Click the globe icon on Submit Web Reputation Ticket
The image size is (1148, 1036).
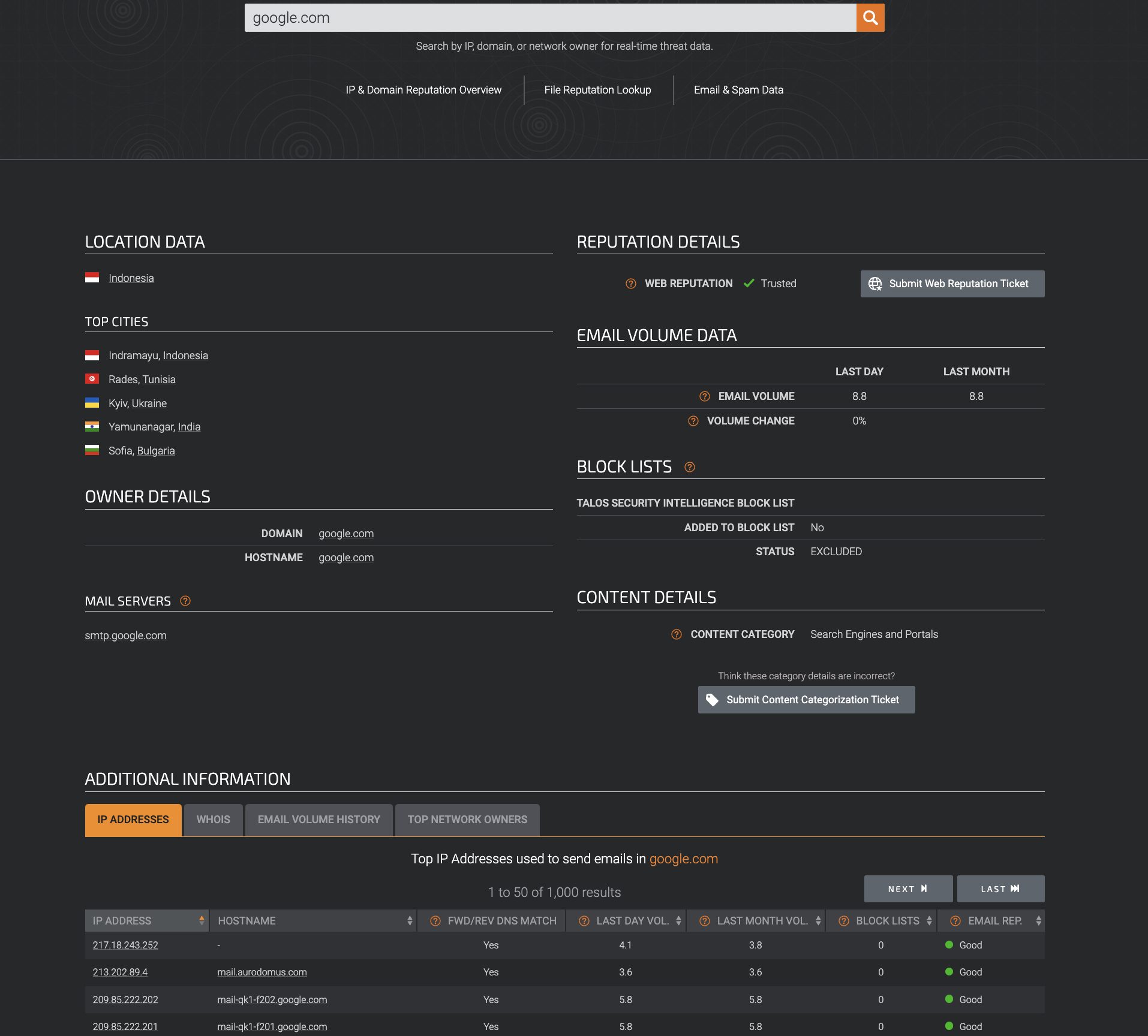876,283
